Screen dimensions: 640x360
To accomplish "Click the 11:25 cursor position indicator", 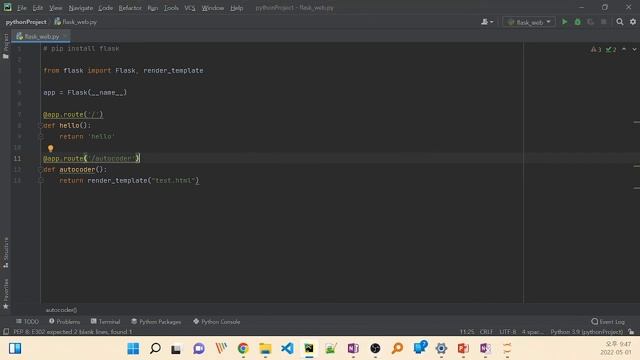I will coord(467,332).
